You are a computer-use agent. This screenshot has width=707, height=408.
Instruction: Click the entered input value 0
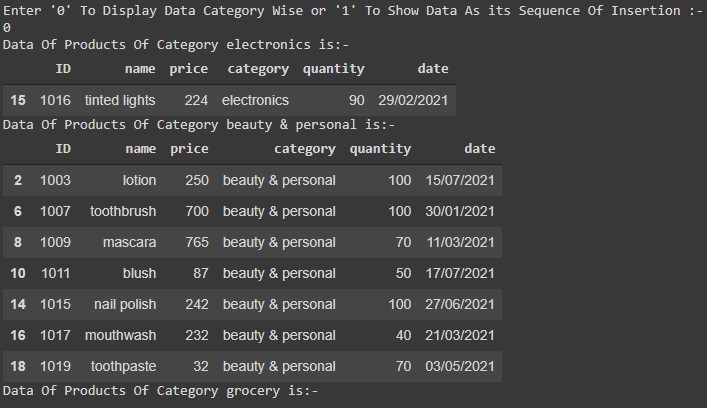7,28
